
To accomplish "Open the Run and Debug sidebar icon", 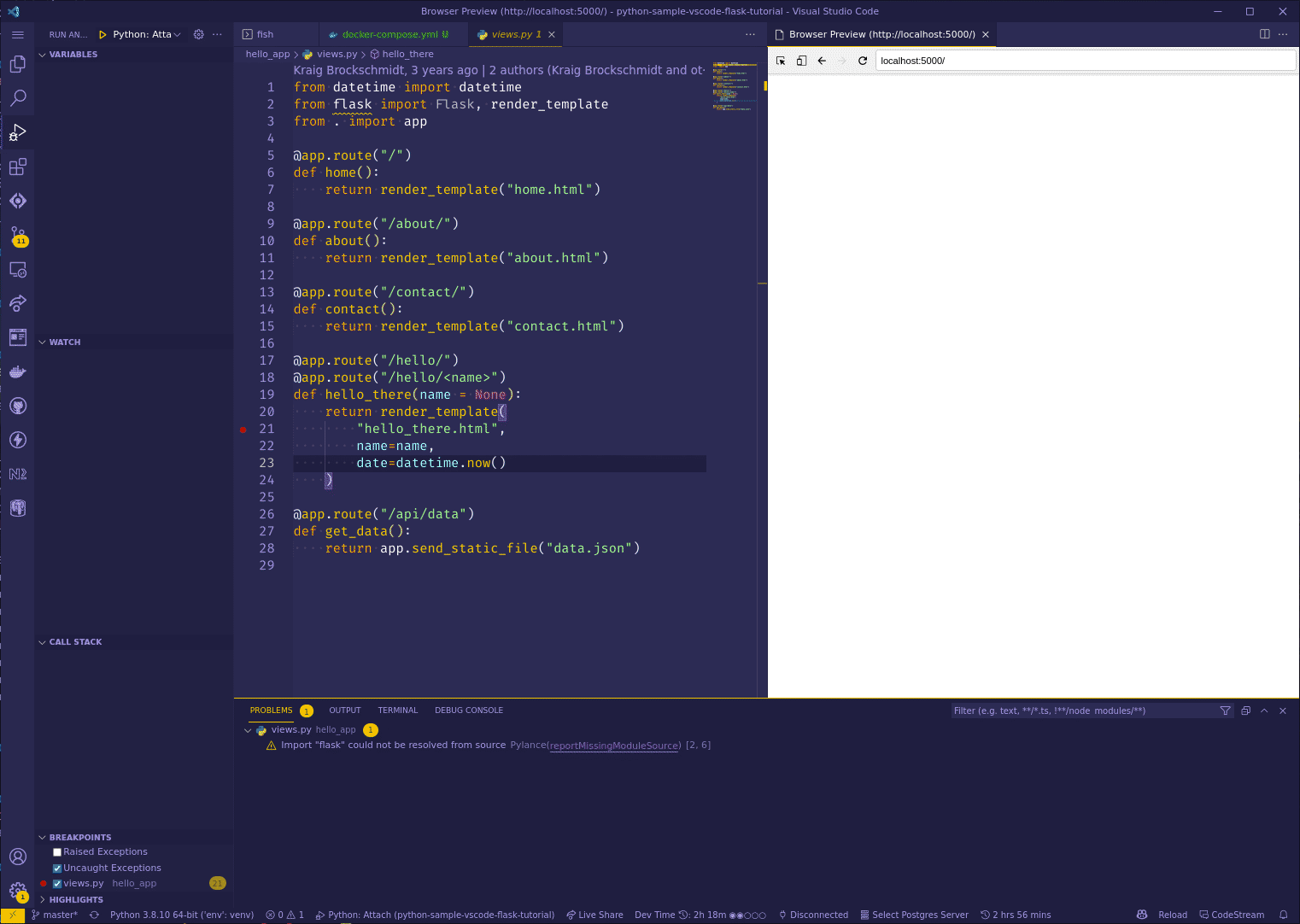I will coord(18,132).
